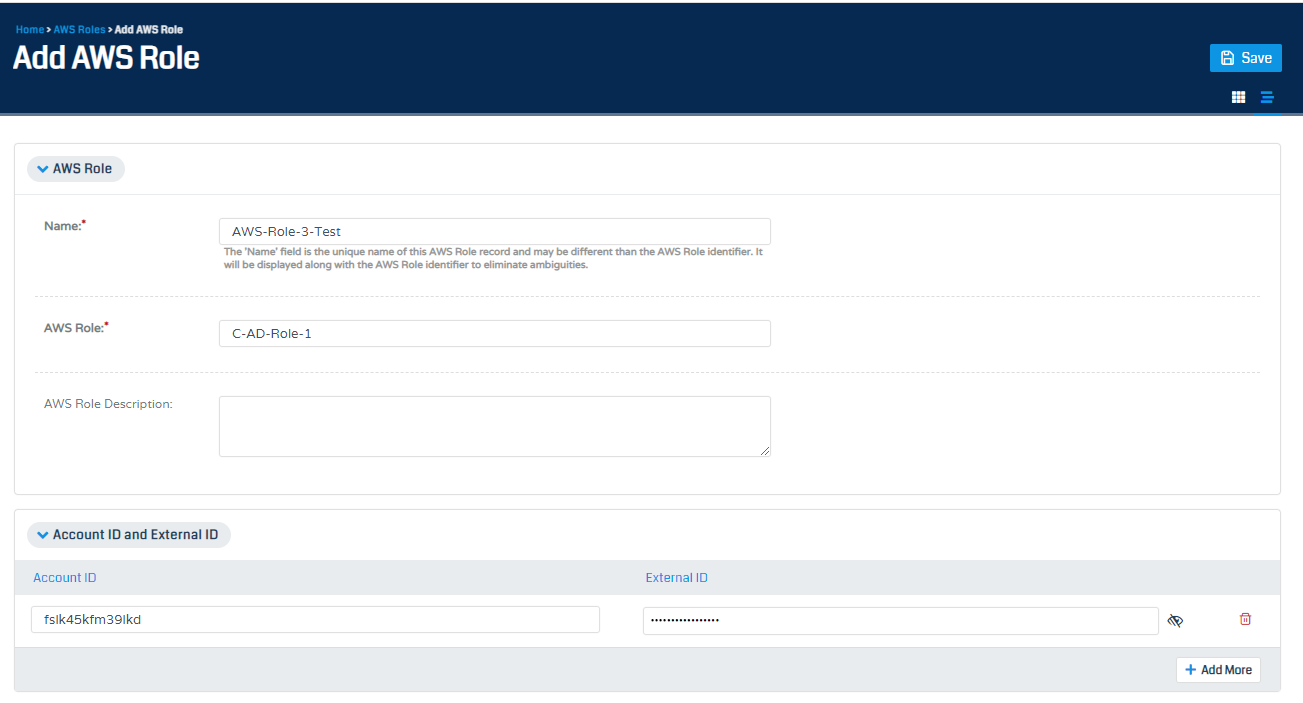Click the Account ID column header
Screen dimensions: 1303x703
pyautogui.click(x=64, y=577)
